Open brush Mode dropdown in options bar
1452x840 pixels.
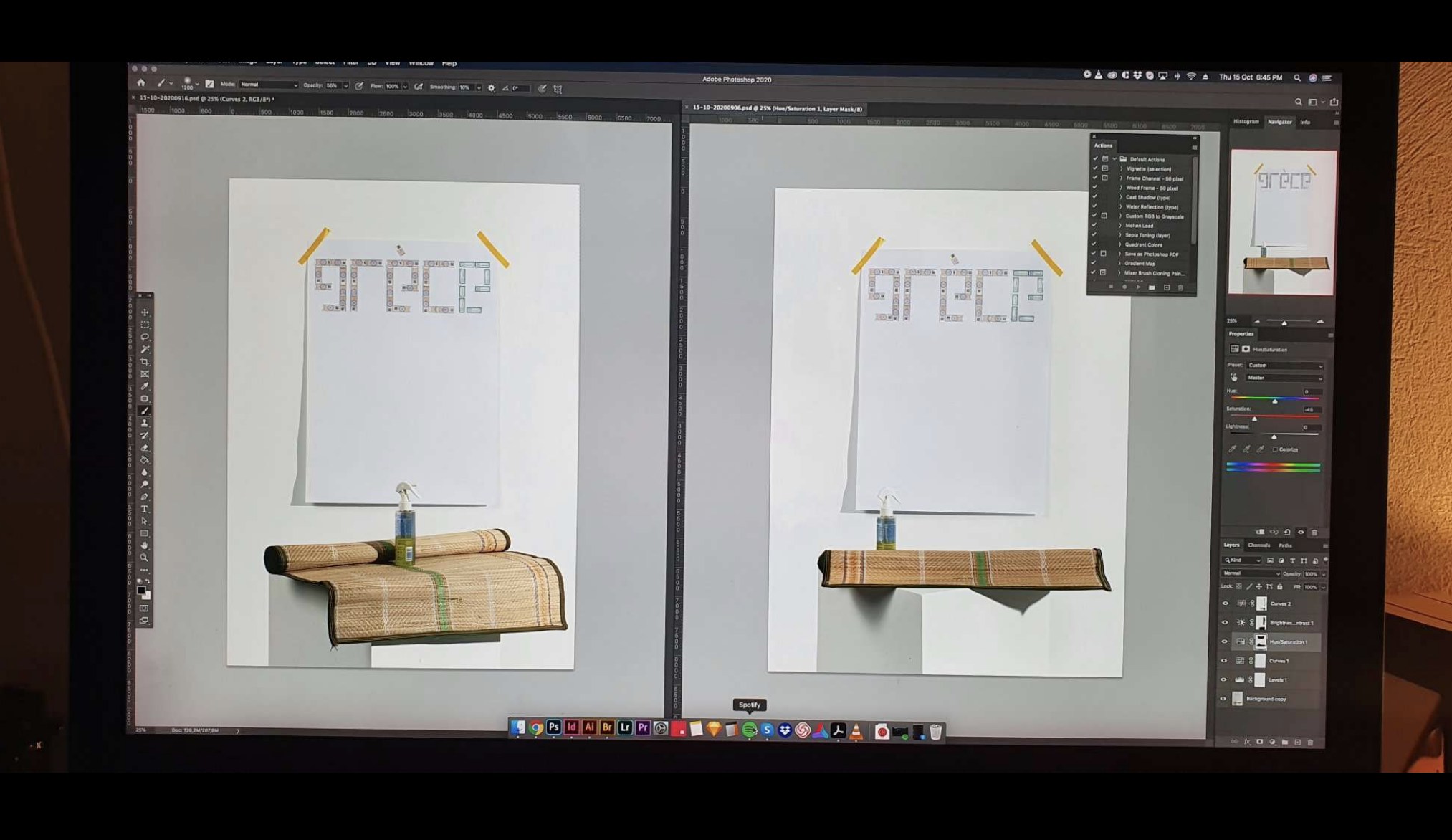pyautogui.click(x=268, y=85)
